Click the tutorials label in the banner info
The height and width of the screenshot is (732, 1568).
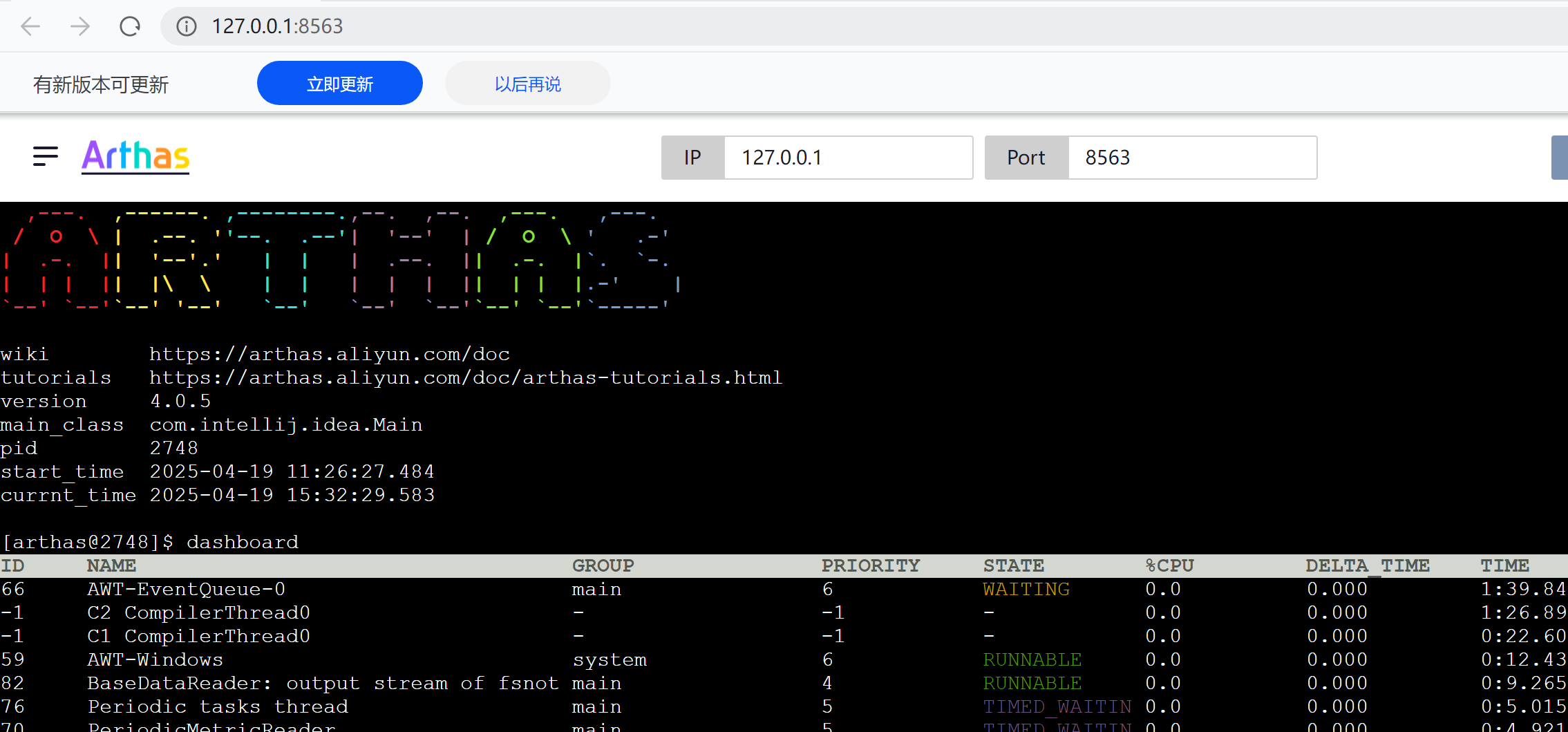pyautogui.click(x=56, y=377)
